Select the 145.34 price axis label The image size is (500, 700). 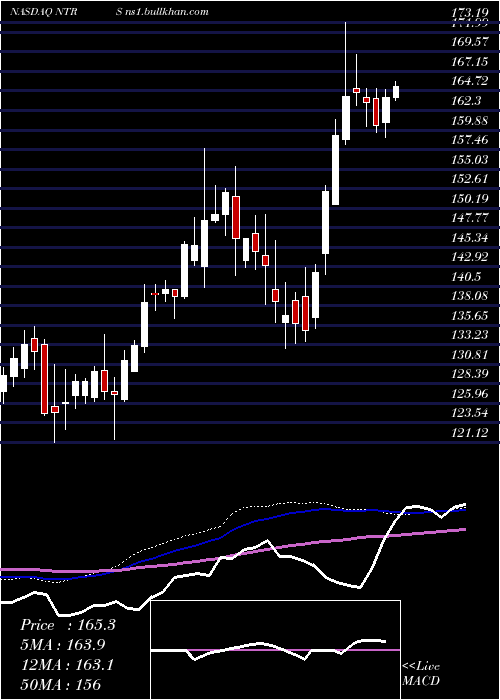click(471, 238)
